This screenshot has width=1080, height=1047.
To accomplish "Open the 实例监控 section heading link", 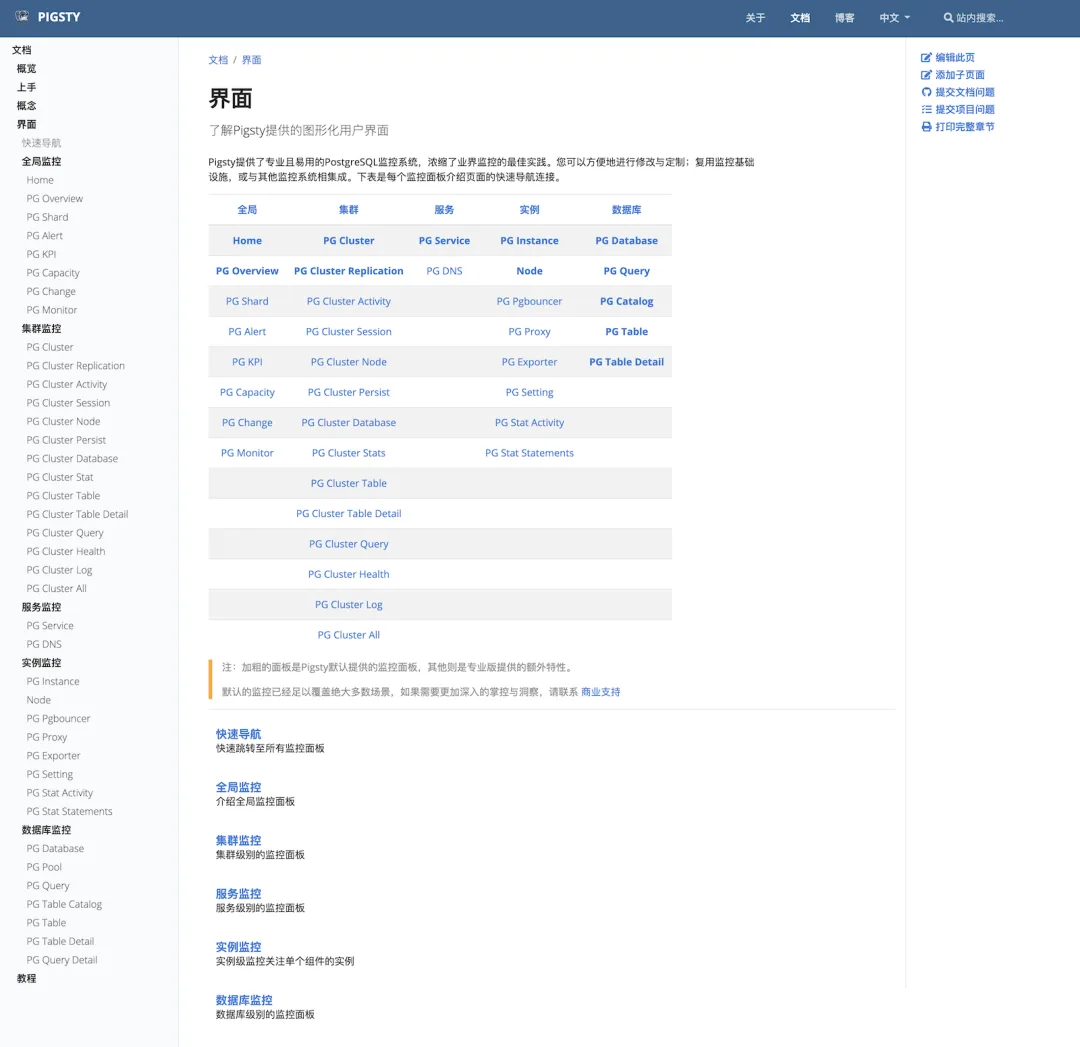I will pos(238,947).
